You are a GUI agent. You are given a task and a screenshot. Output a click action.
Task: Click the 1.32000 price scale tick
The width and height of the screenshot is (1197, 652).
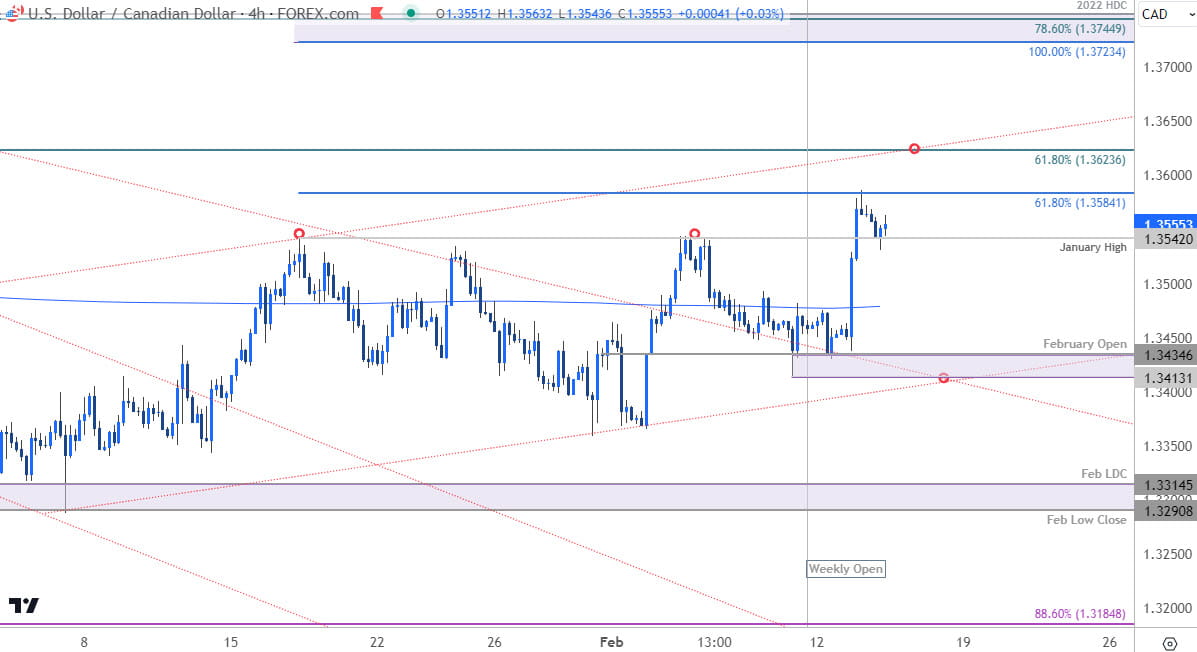coord(1166,608)
